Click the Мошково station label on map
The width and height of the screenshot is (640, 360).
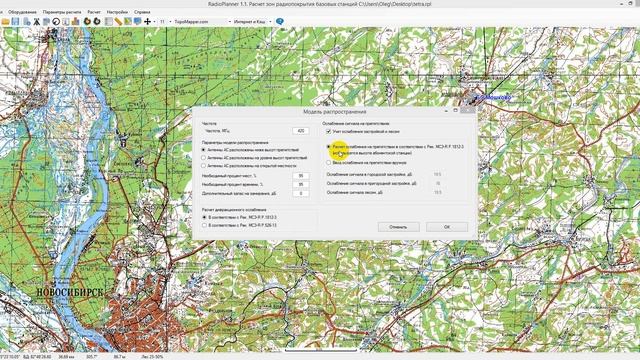[x=493, y=98]
